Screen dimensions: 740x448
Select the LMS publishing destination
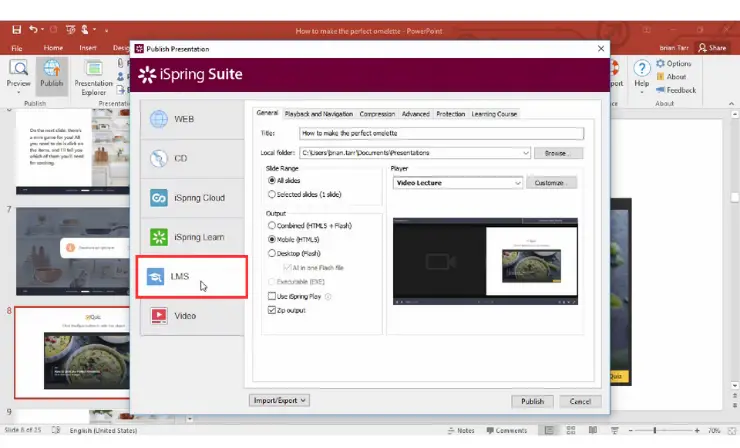(x=192, y=277)
